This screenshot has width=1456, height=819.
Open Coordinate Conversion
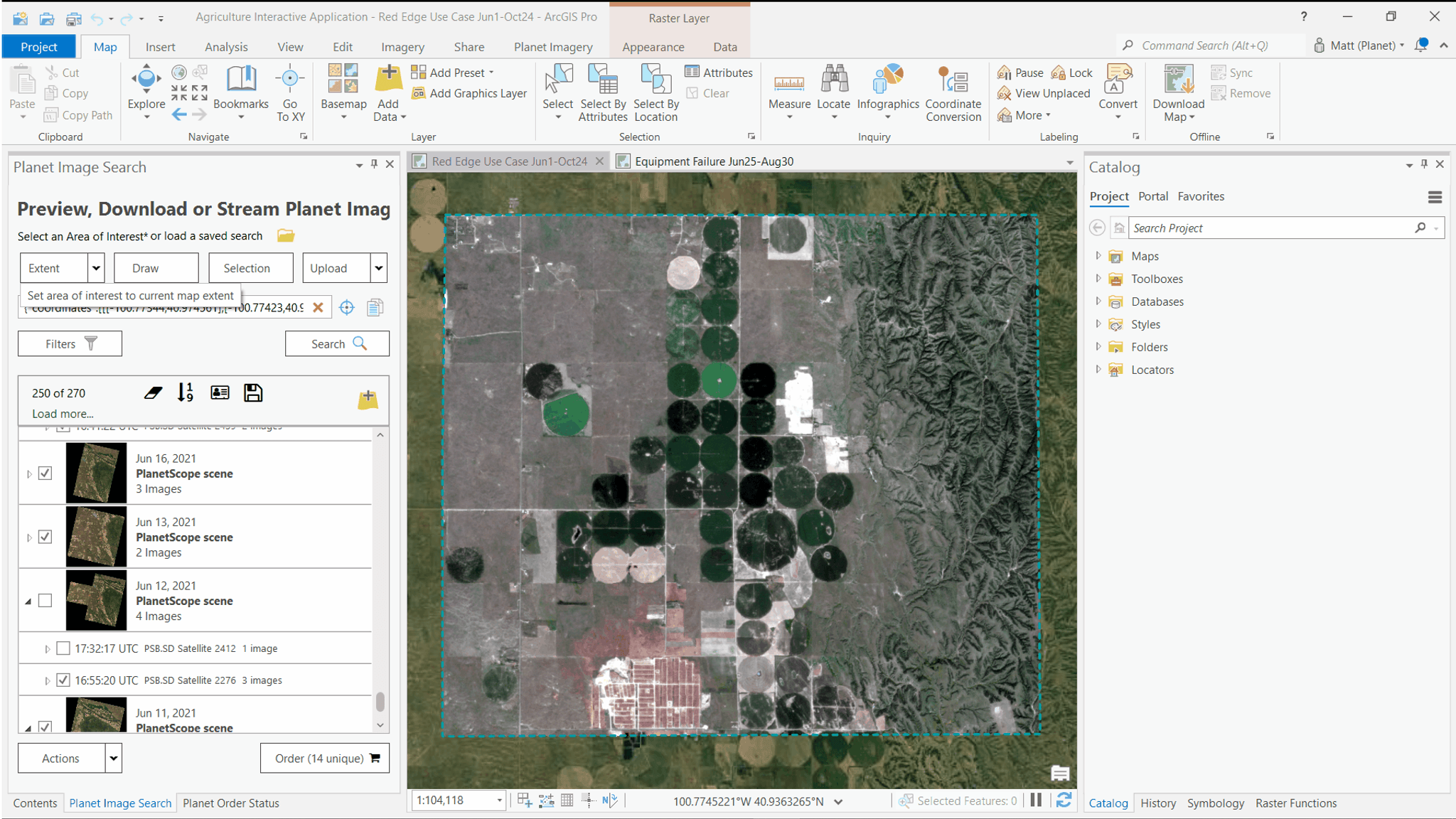953,93
